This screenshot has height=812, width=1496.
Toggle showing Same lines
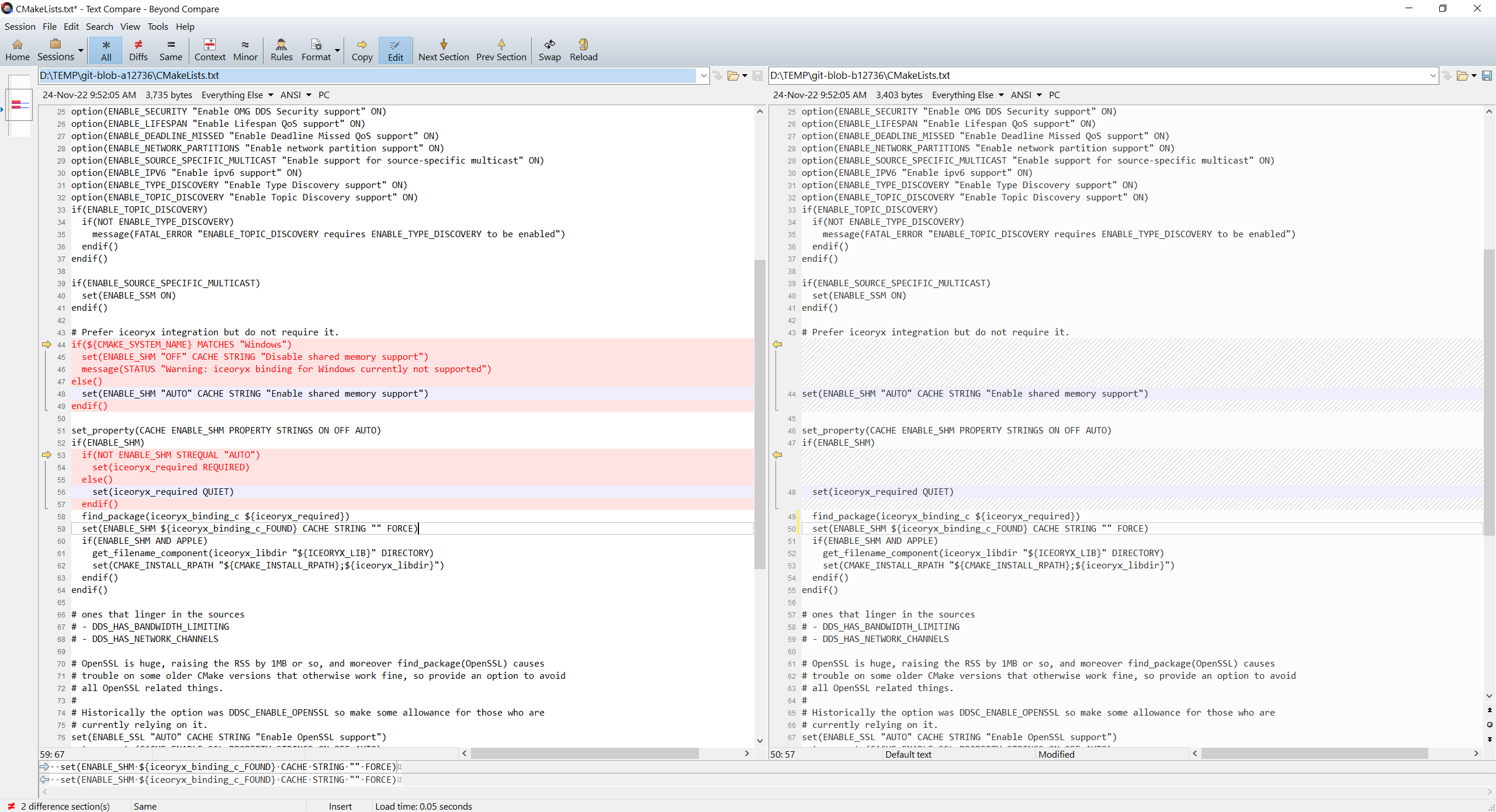pyautogui.click(x=171, y=50)
